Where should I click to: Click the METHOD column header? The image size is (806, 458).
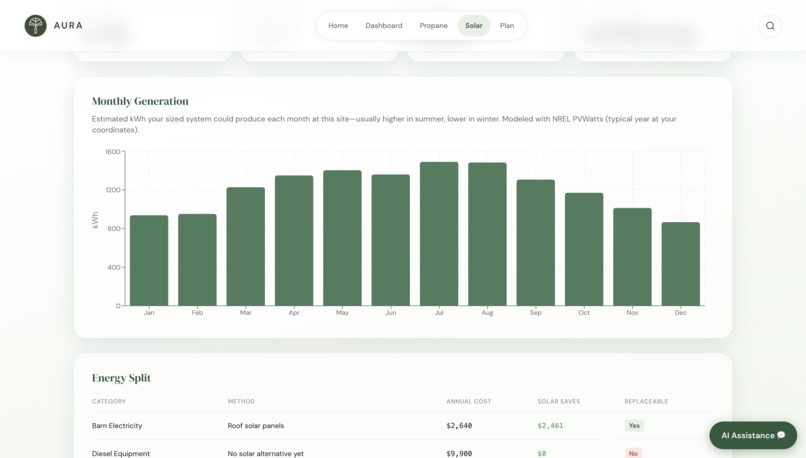click(x=241, y=401)
